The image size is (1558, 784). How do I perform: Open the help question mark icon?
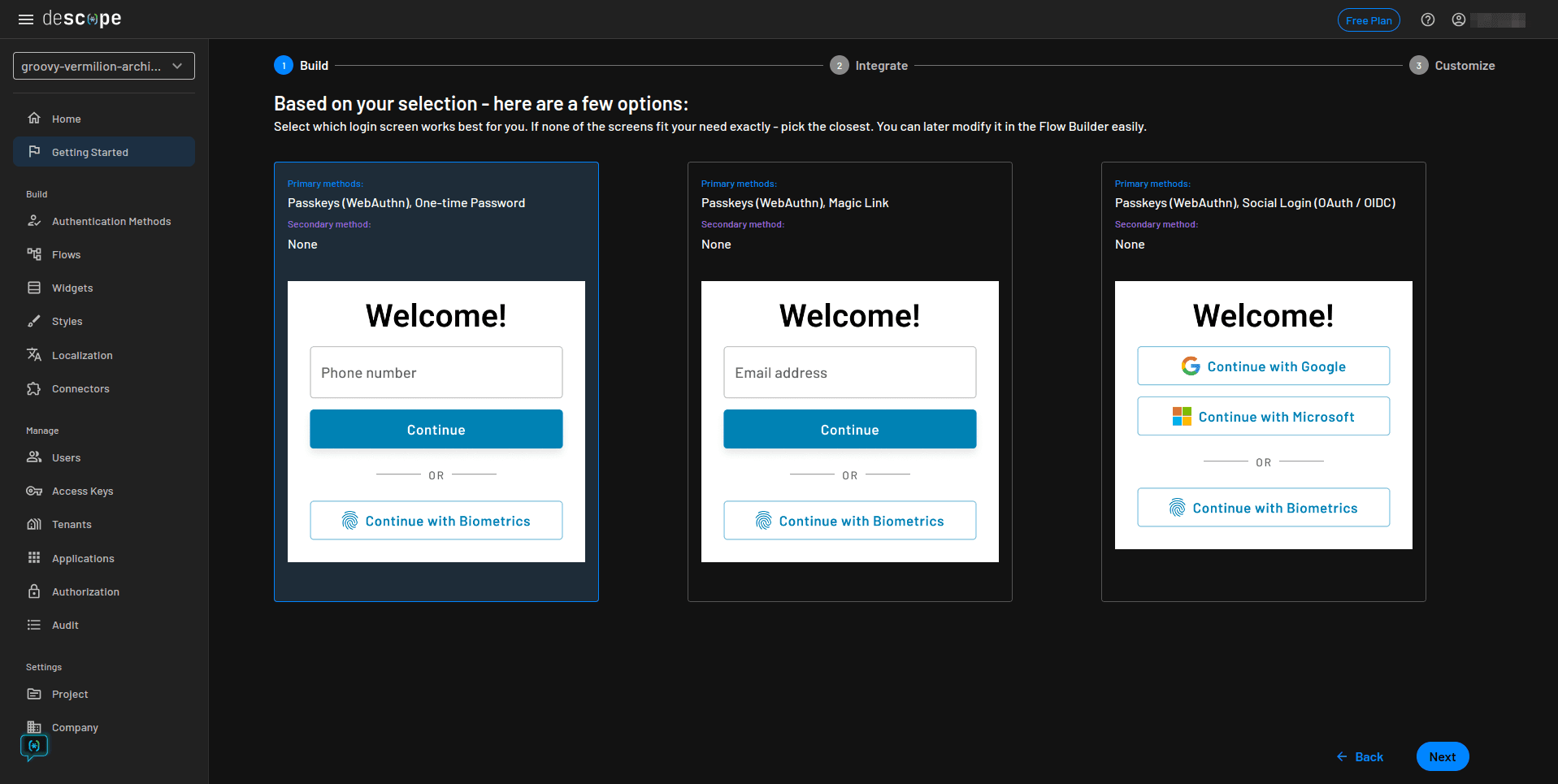[x=1427, y=19]
